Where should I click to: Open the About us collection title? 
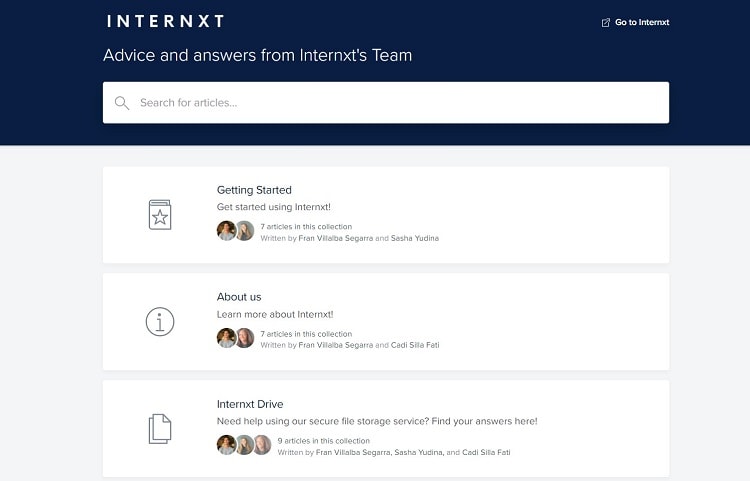pyautogui.click(x=239, y=297)
